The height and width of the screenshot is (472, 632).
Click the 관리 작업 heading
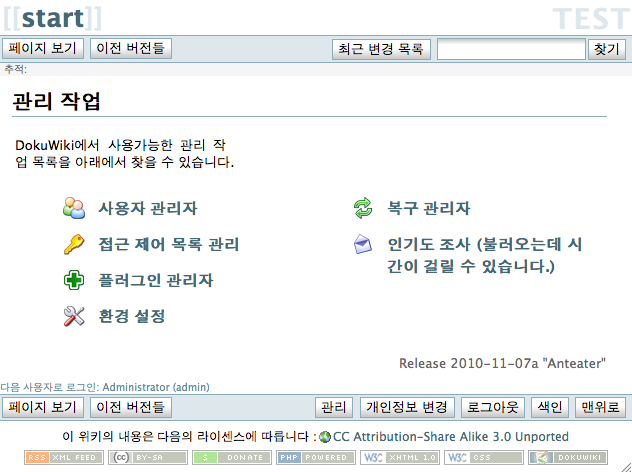[56, 101]
